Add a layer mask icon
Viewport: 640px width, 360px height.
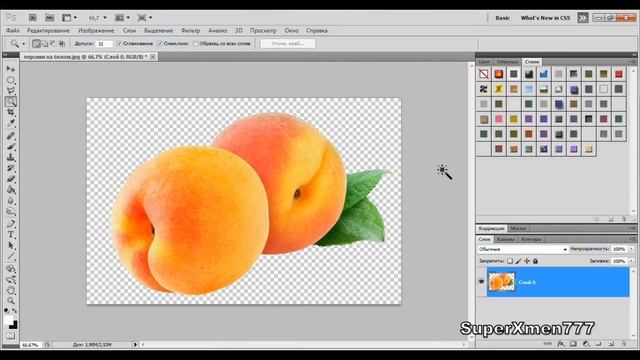(573, 344)
